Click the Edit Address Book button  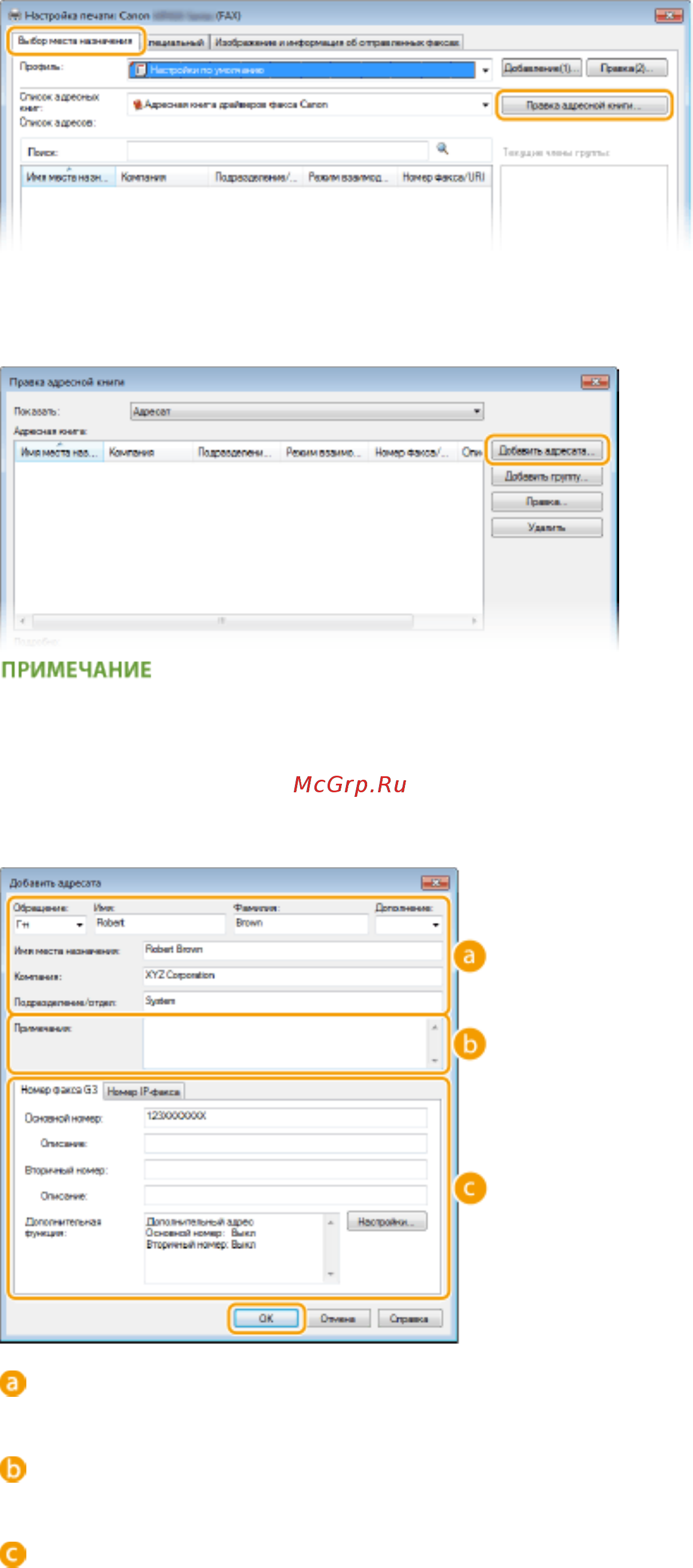(x=584, y=105)
